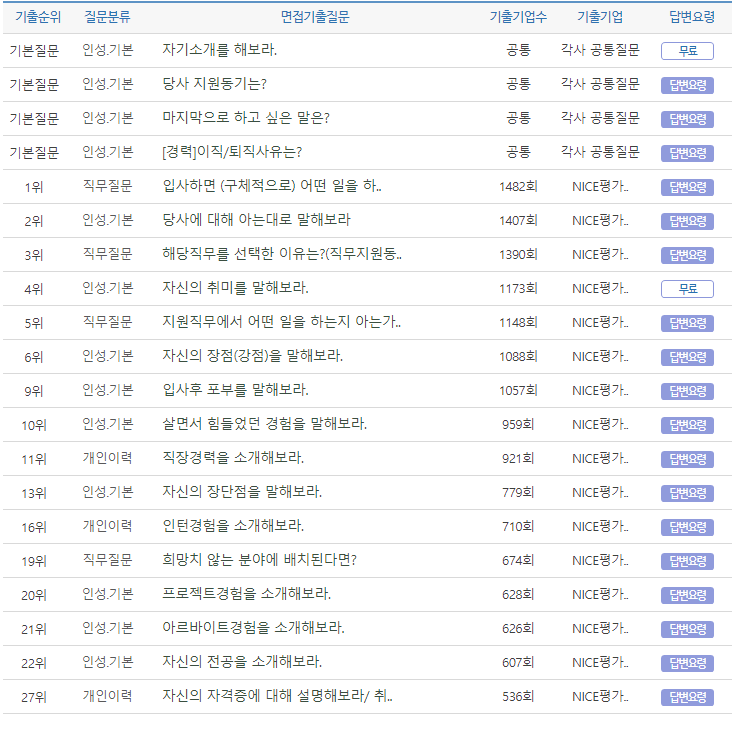Click 답변요령 for 당사 지원동기는?
The image size is (736, 735).
click(x=687, y=85)
